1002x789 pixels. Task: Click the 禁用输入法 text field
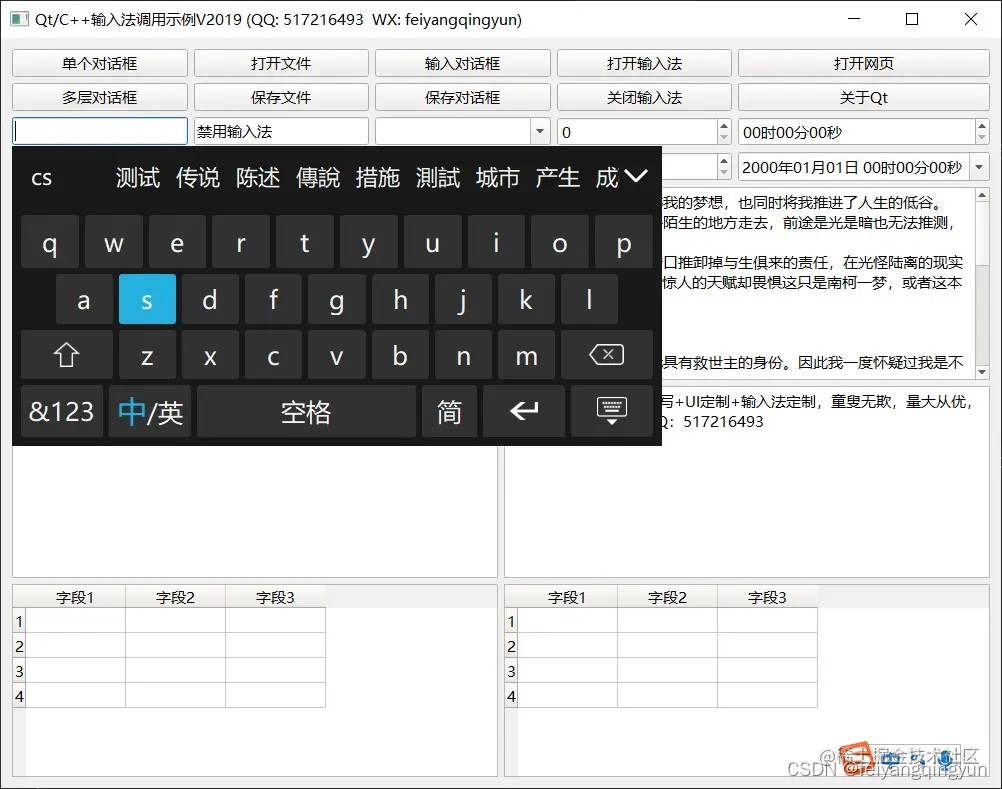(281, 132)
